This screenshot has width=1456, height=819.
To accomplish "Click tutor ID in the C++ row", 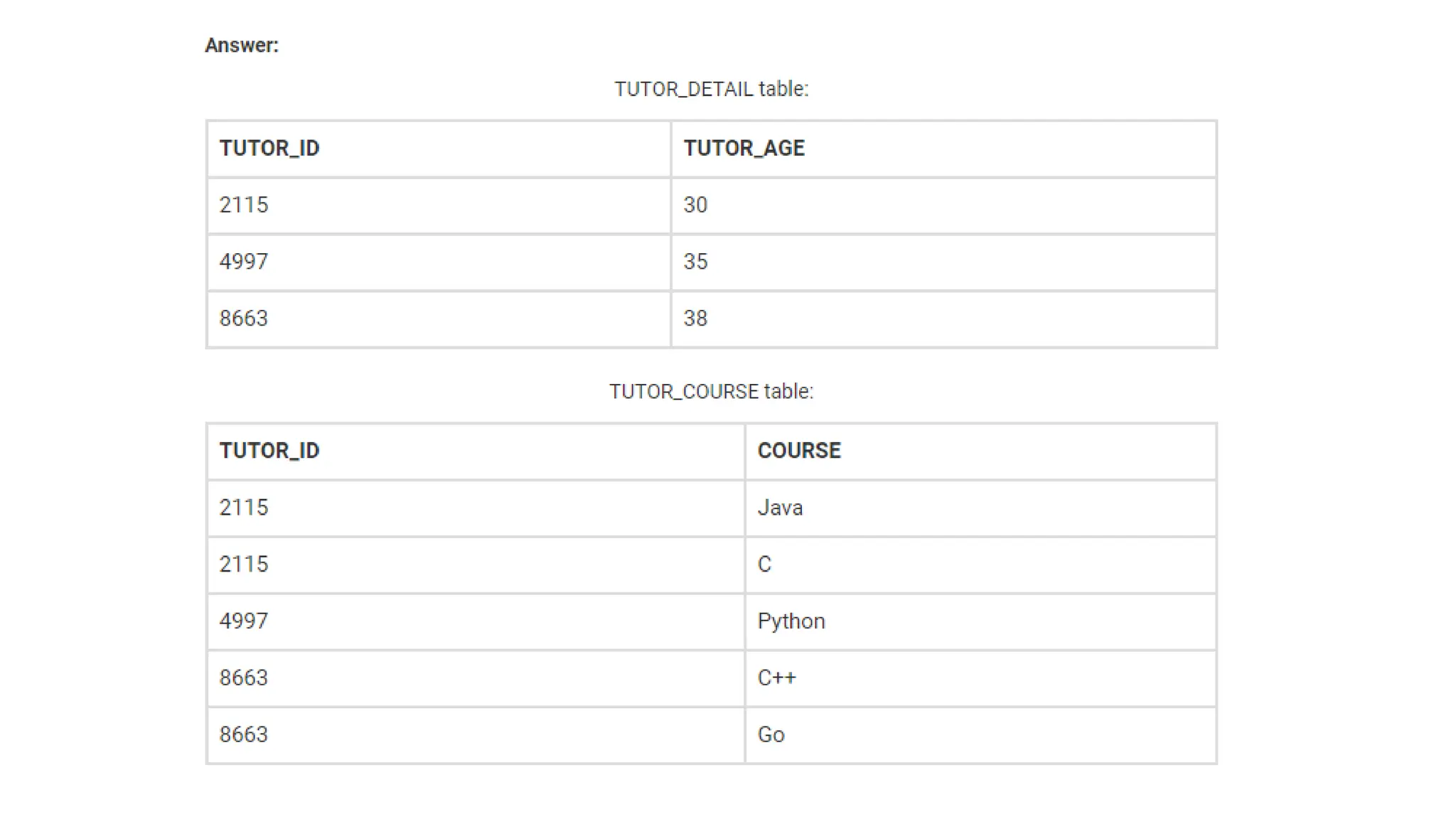I will tap(244, 678).
